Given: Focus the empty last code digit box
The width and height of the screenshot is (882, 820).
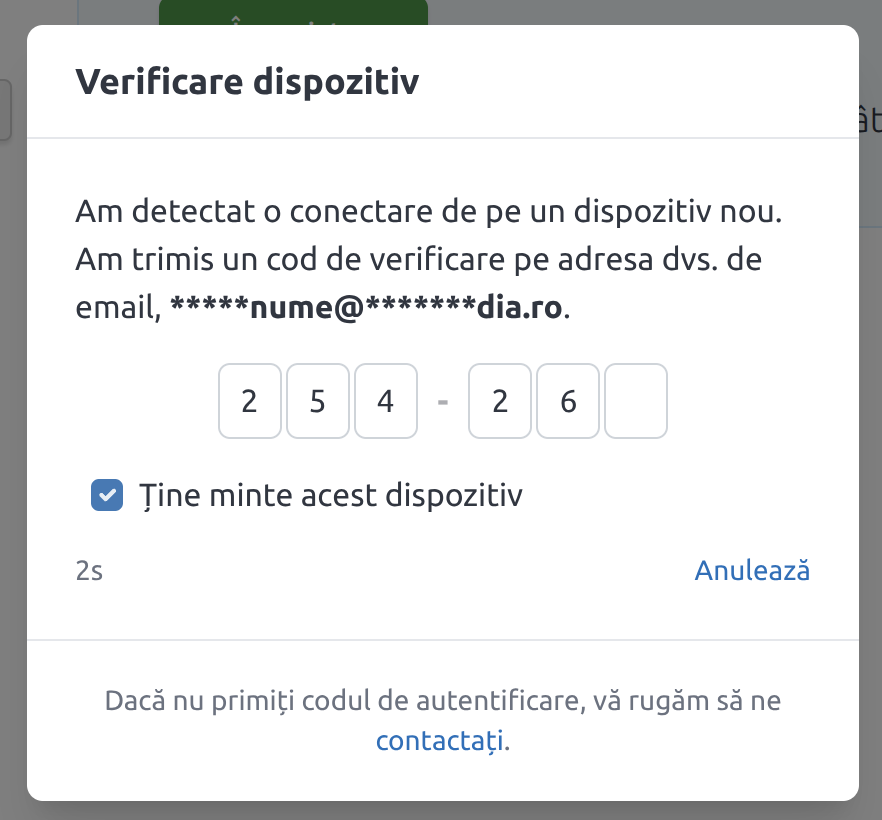Looking at the screenshot, I should click(636, 401).
